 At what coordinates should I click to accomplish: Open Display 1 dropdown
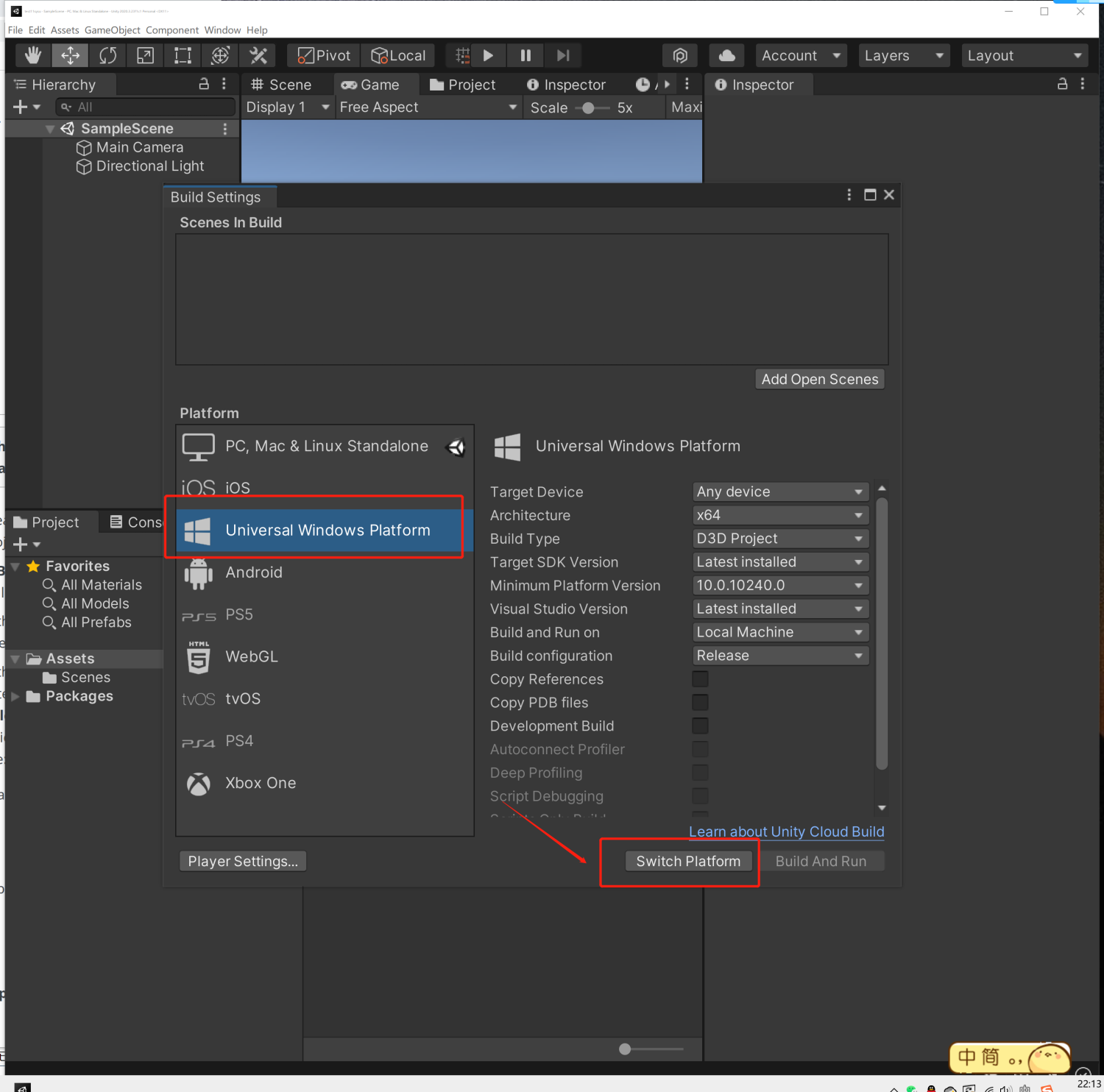click(x=288, y=107)
